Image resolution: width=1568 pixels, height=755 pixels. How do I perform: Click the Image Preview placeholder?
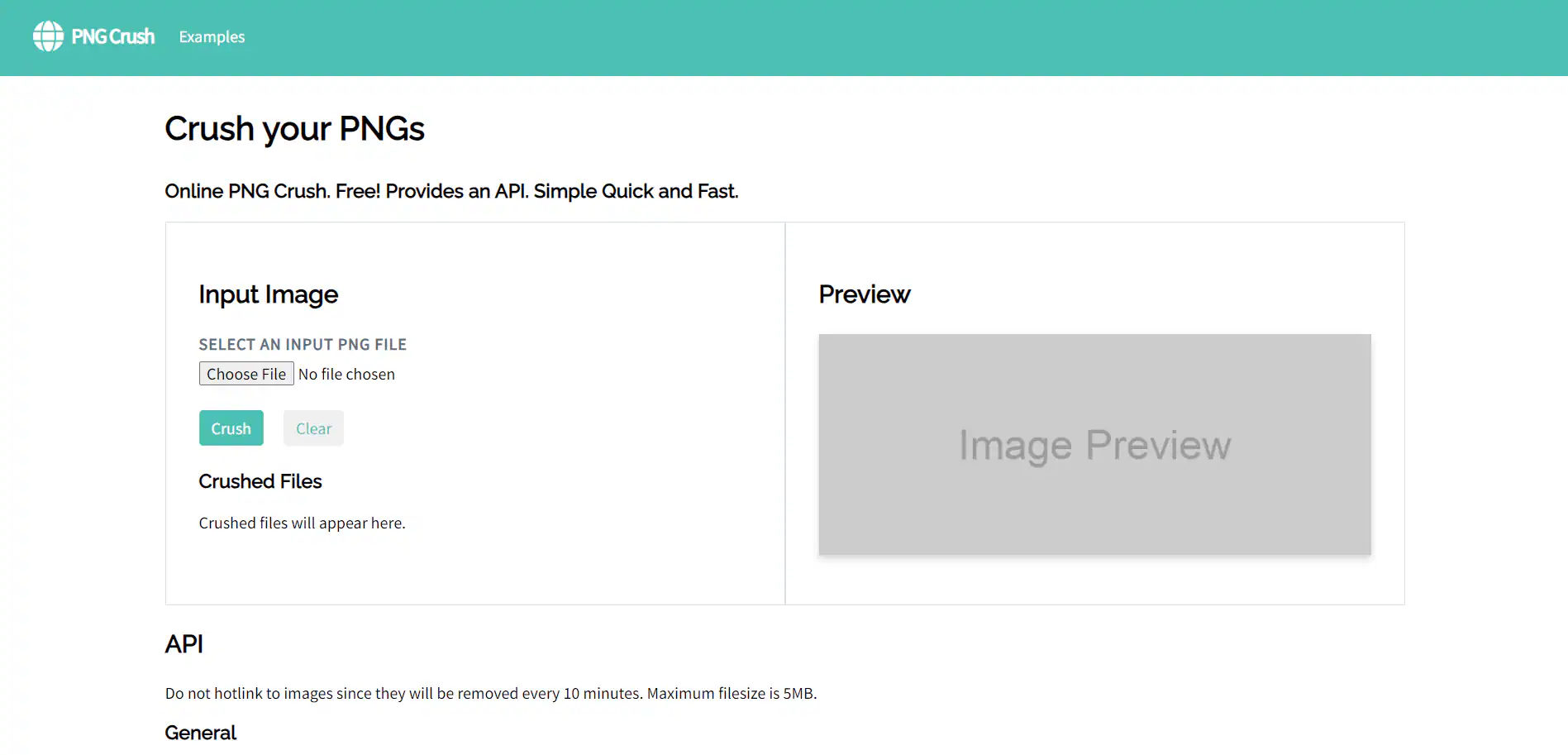click(x=1094, y=444)
